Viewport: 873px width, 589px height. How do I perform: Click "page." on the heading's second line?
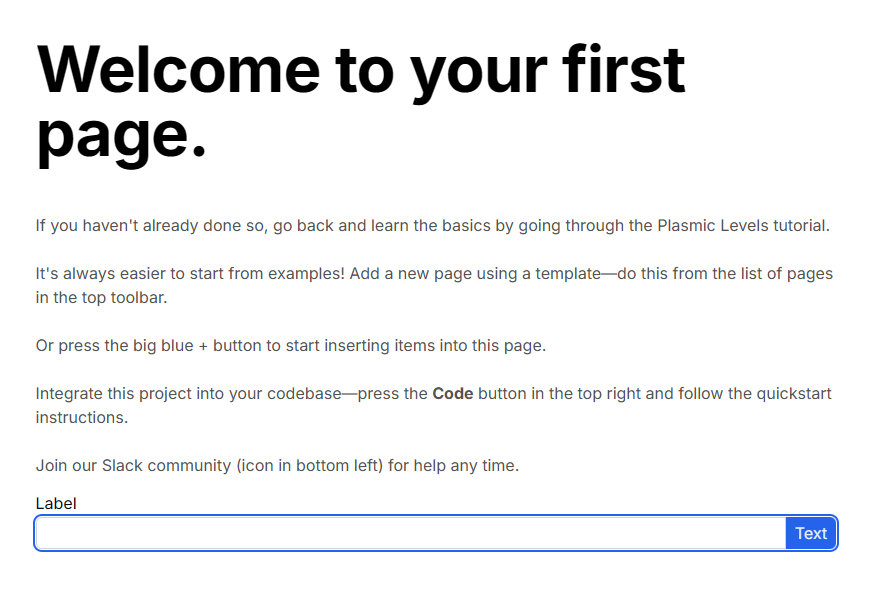(122, 136)
